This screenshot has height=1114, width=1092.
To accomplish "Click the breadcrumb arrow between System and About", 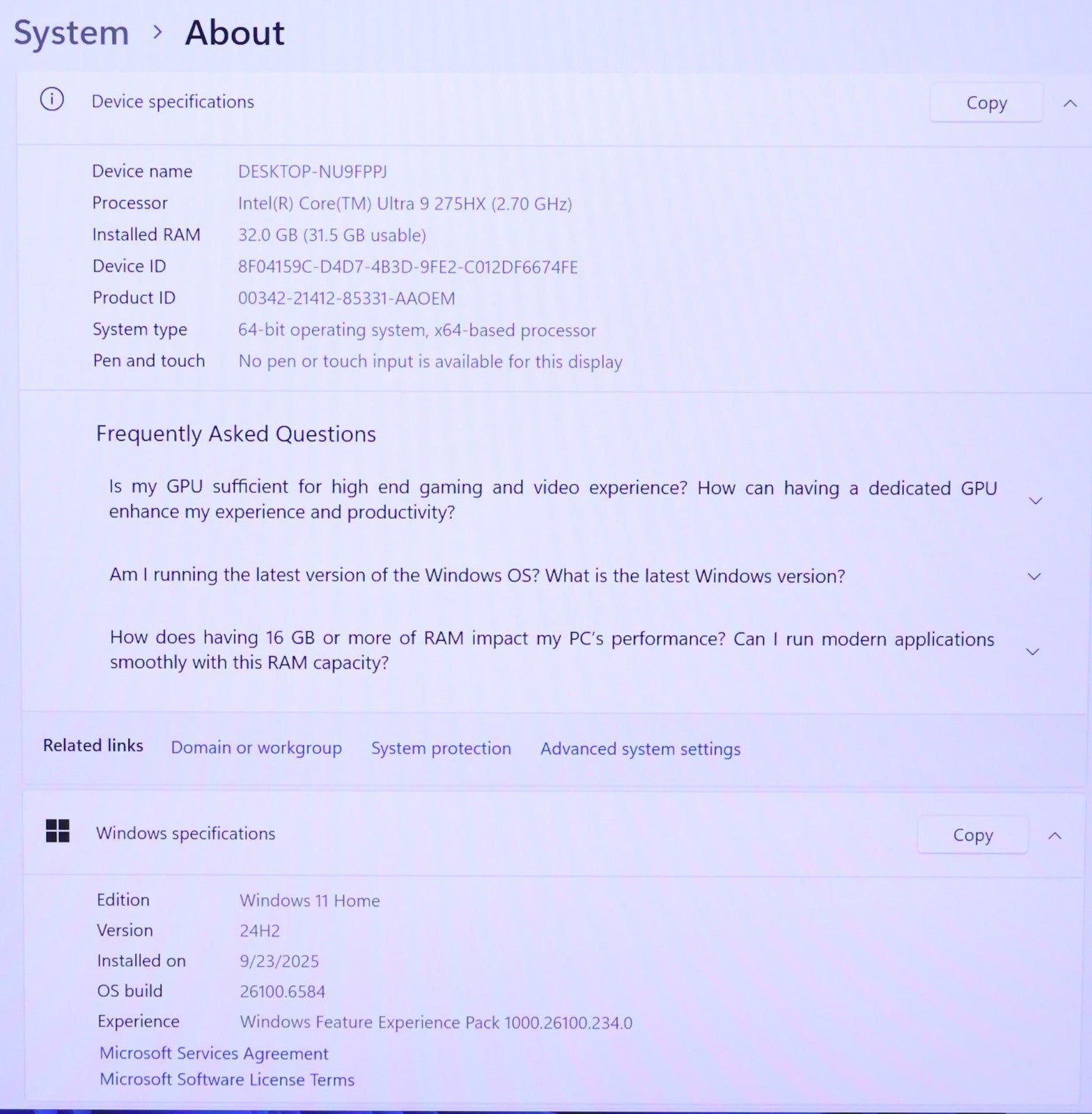I will 157,32.
